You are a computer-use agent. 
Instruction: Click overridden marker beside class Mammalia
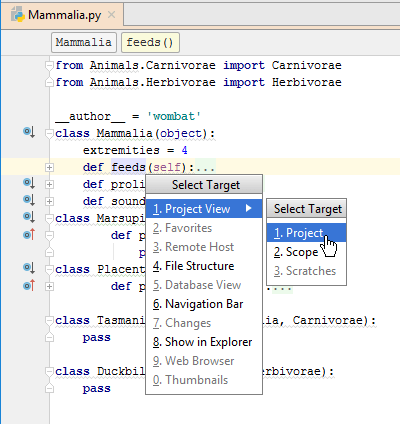[x=29, y=132]
